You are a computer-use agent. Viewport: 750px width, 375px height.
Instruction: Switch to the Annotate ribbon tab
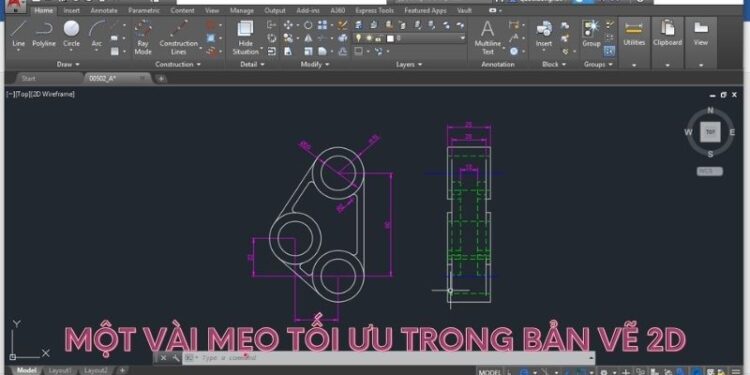click(104, 11)
